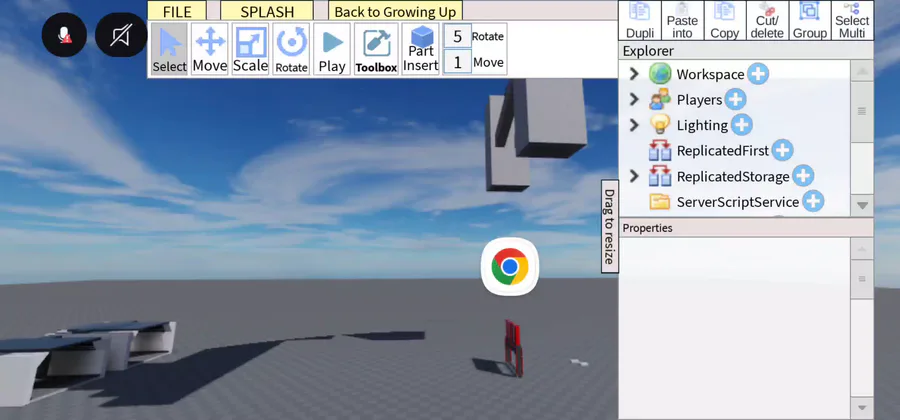Copy the selected object
900x420 pixels.
pos(725,20)
